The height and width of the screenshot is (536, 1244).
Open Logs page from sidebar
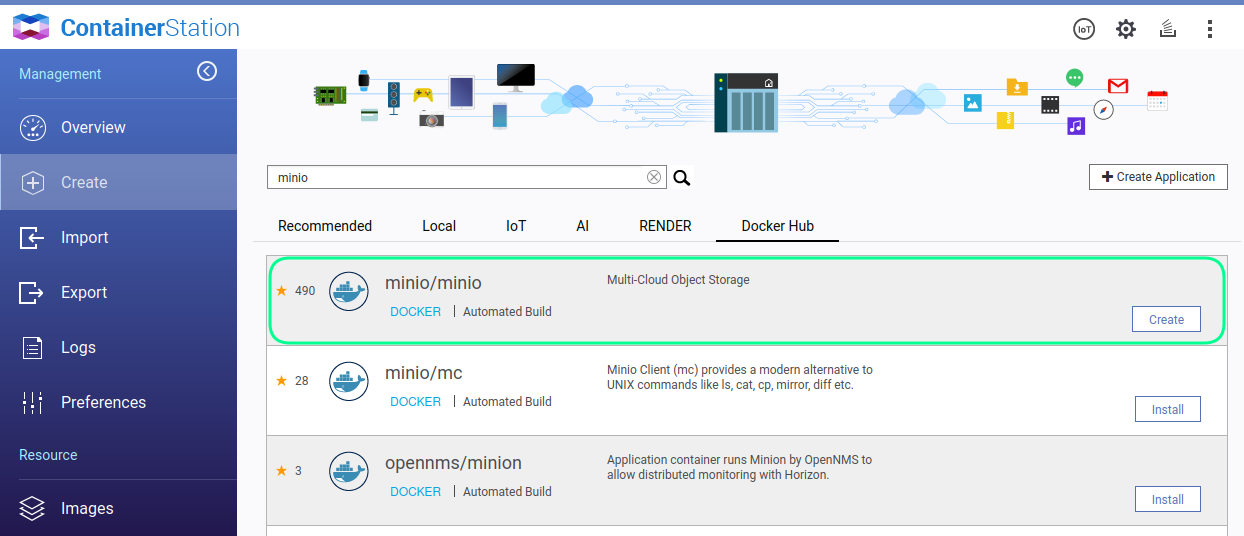coord(78,348)
